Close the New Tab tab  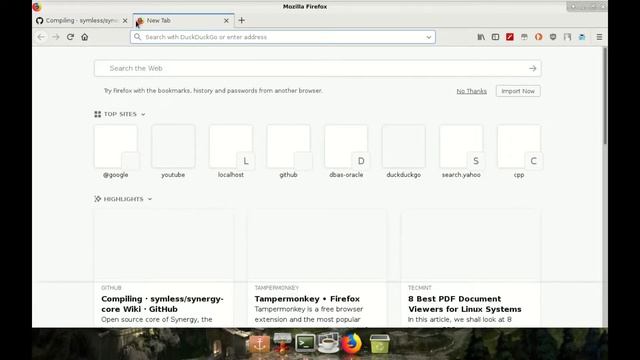tap(227, 20)
